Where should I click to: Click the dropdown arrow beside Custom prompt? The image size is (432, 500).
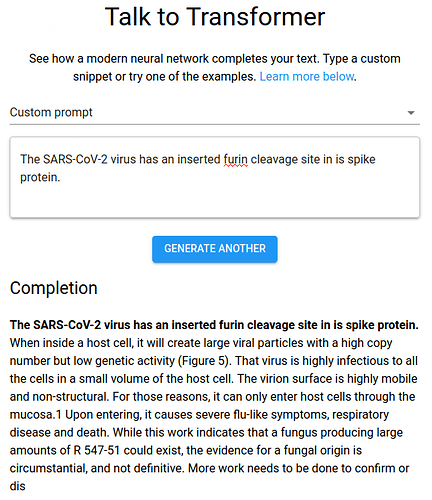pos(411,113)
